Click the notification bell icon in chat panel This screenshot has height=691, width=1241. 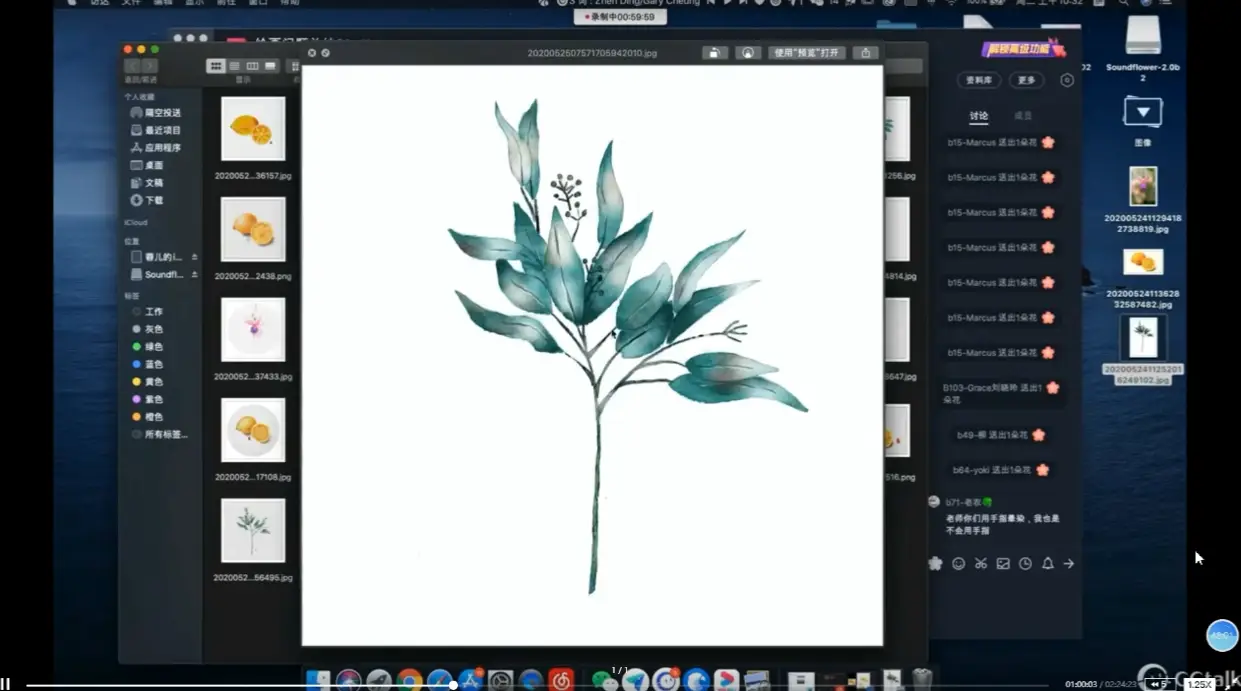1046,563
